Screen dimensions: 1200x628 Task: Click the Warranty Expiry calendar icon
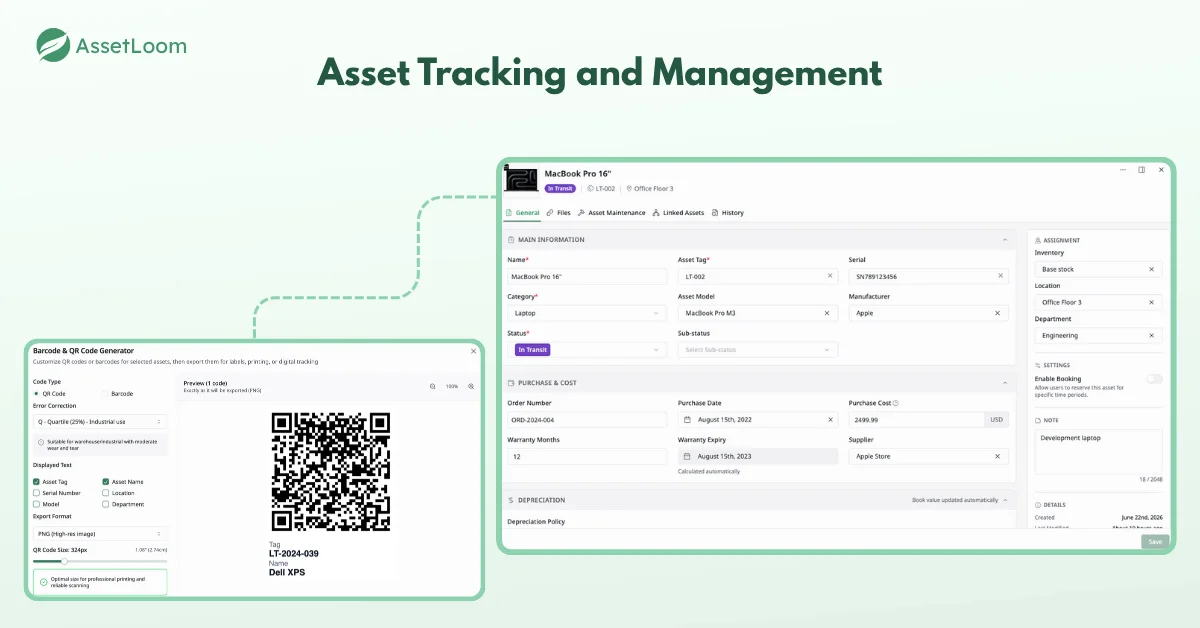[x=687, y=456]
